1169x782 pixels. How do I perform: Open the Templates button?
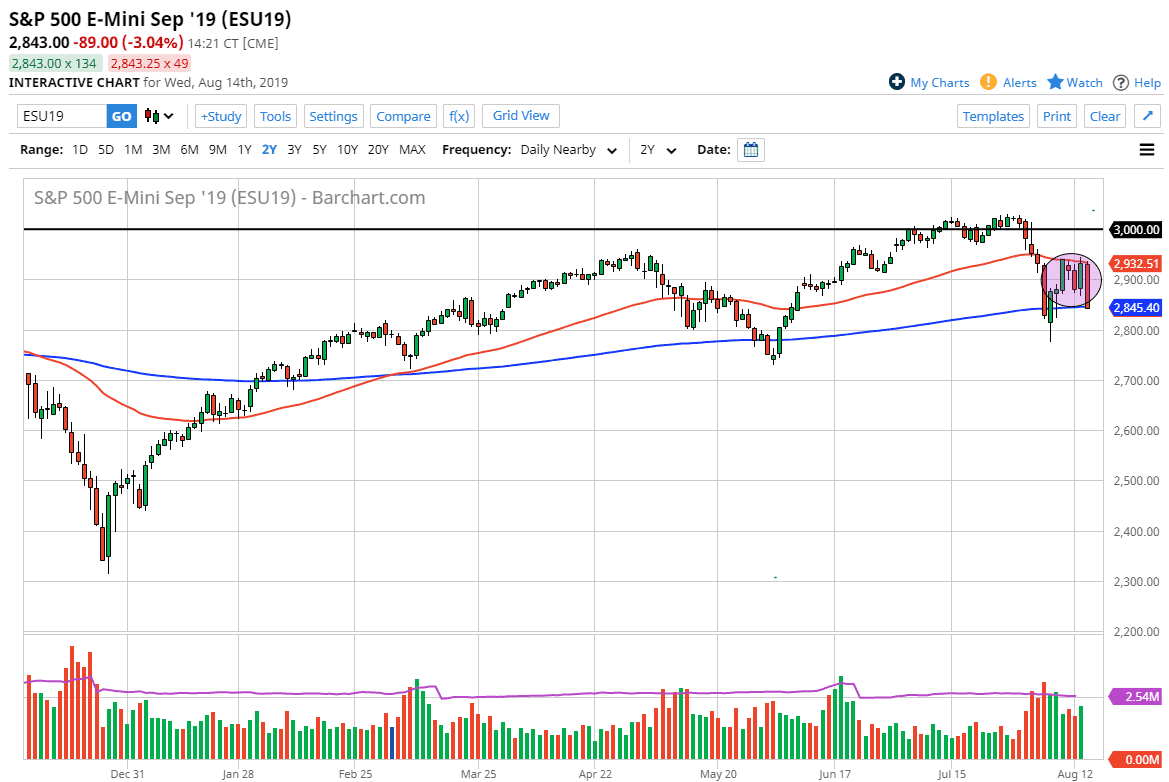point(993,116)
